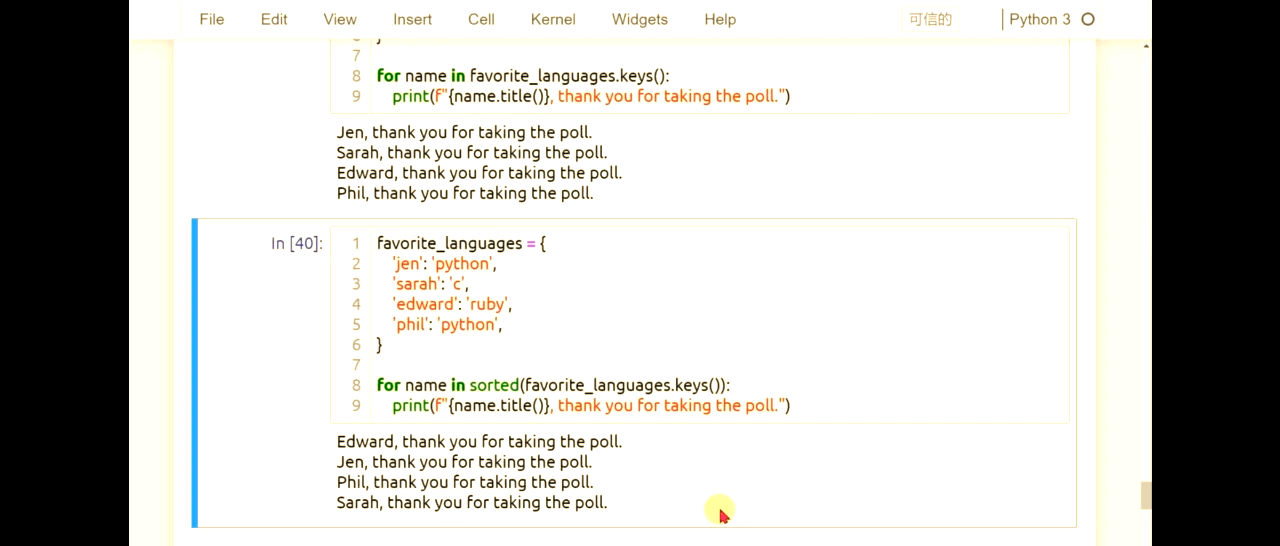Open the File menu
Viewport: 1280px width, 546px height.
(212, 19)
